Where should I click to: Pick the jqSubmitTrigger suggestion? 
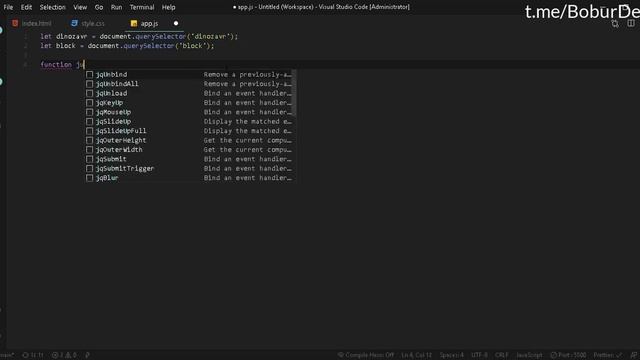tap(190, 169)
